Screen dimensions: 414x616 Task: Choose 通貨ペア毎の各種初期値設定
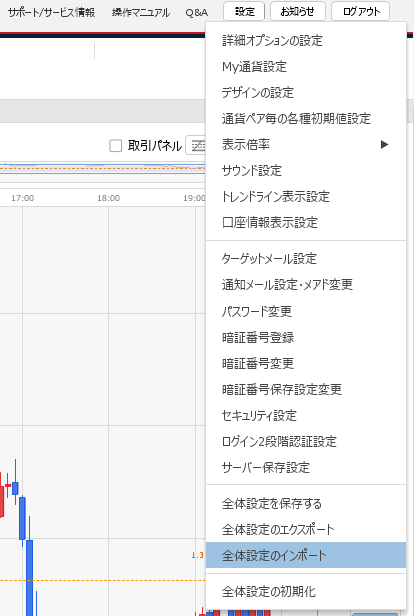coord(306,118)
